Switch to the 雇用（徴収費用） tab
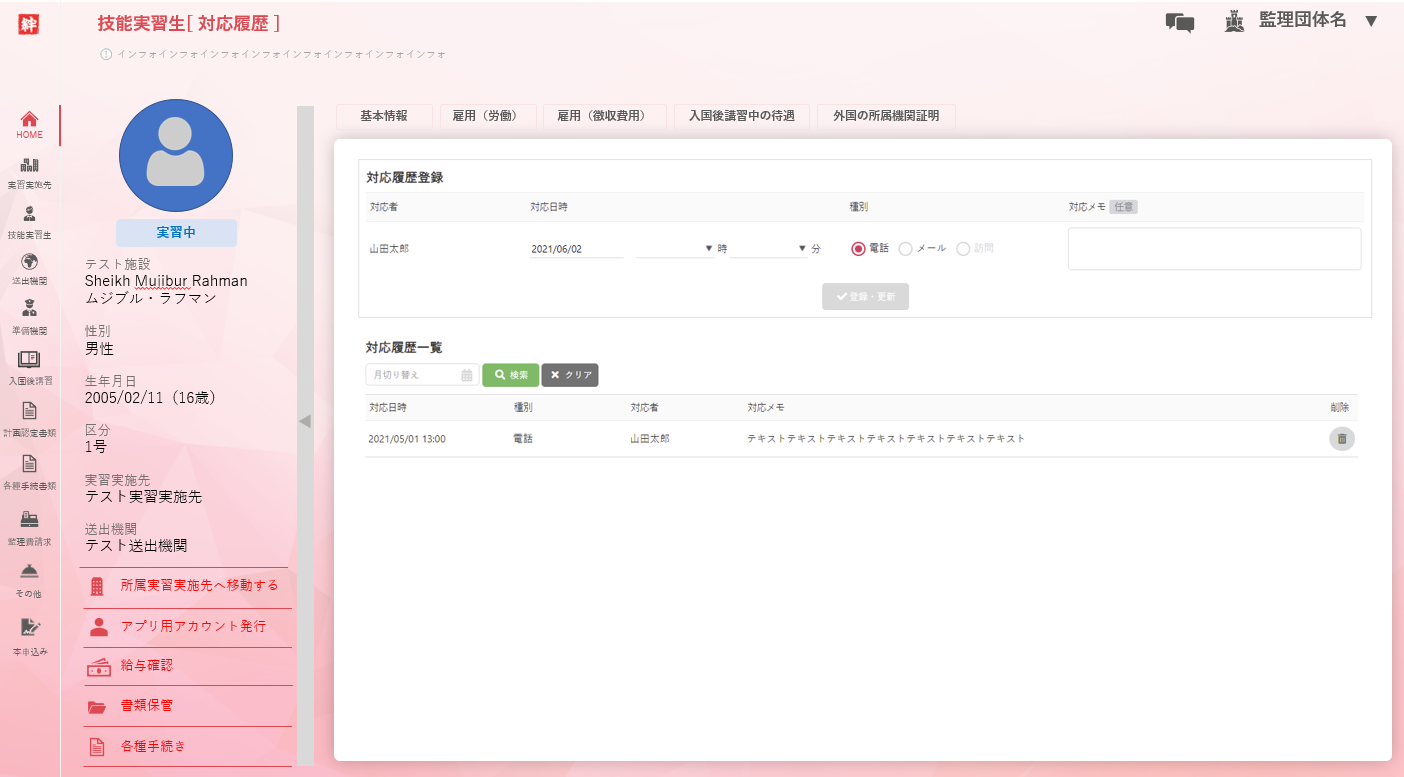1404x777 pixels. point(605,116)
